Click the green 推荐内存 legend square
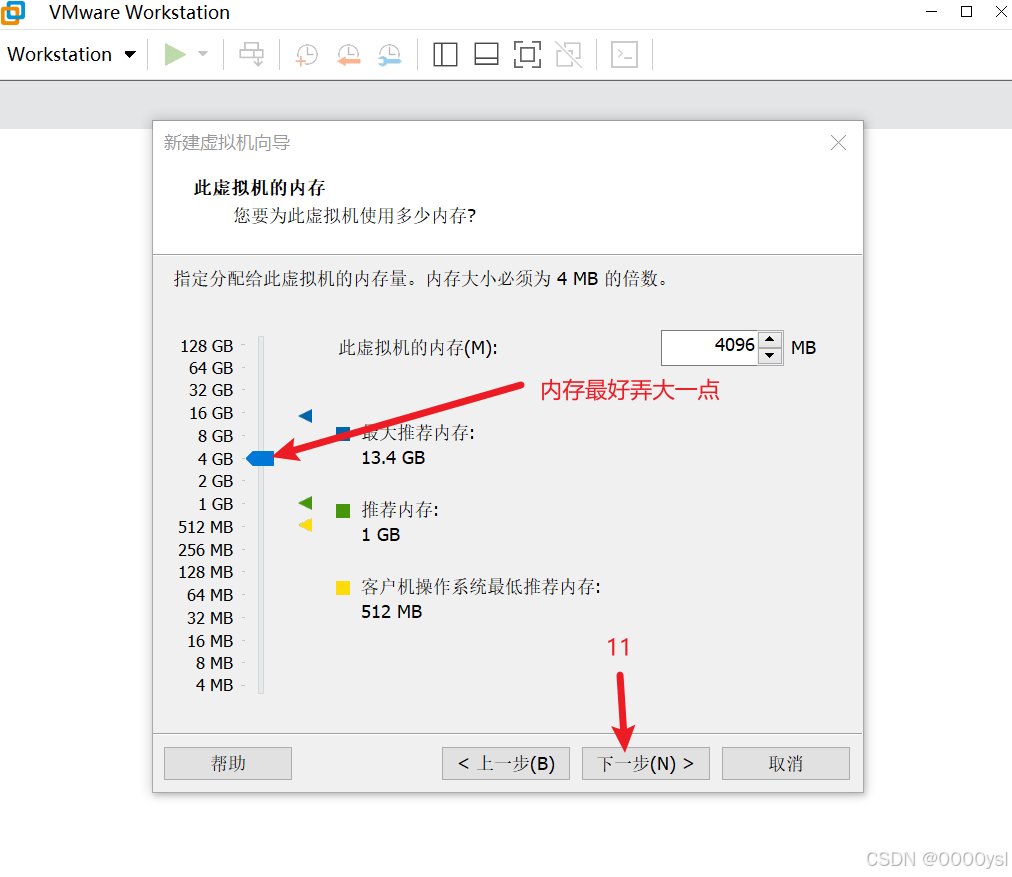The width and height of the screenshot is (1012, 877). click(343, 511)
